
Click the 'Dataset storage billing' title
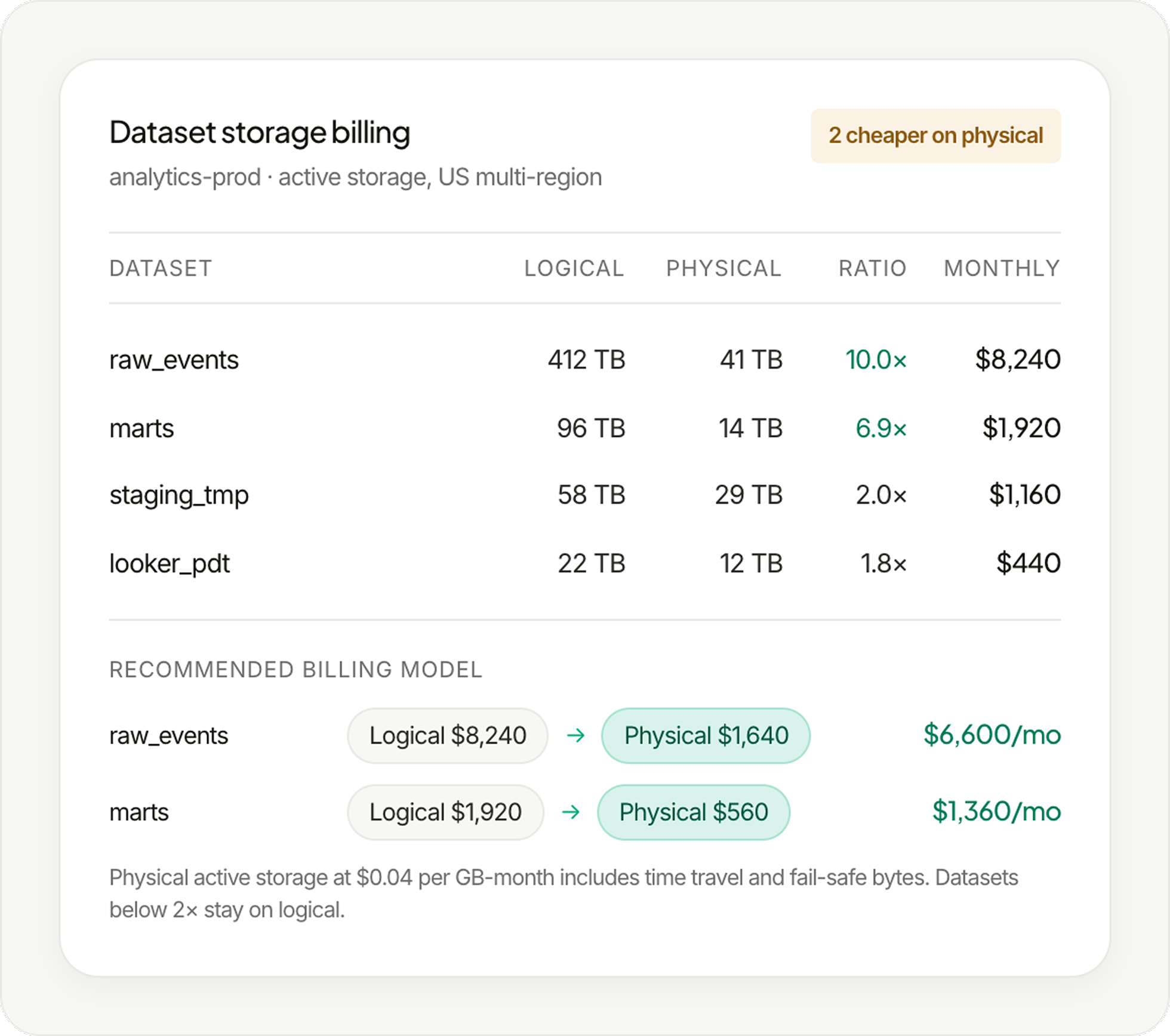click(260, 132)
